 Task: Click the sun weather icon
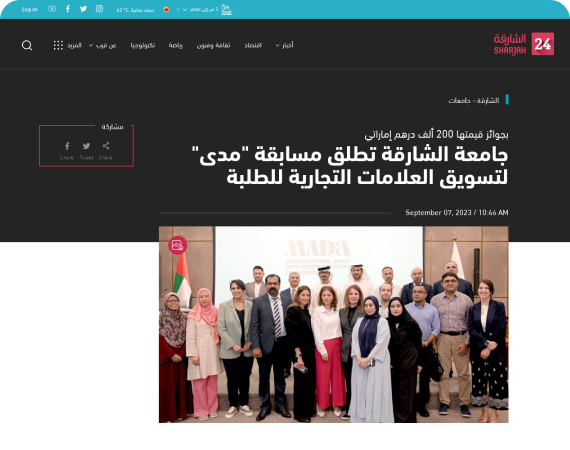coord(166,9)
